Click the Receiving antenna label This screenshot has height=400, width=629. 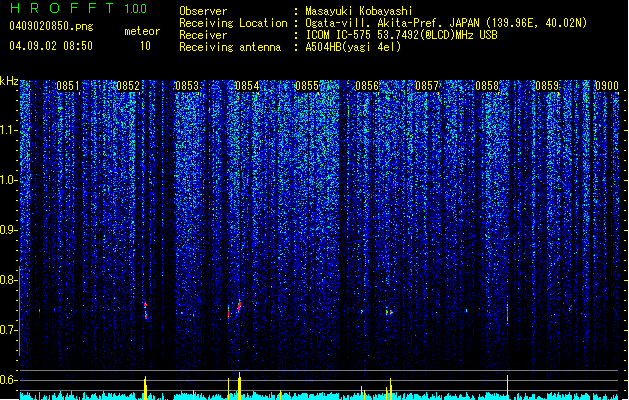(230, 47)
